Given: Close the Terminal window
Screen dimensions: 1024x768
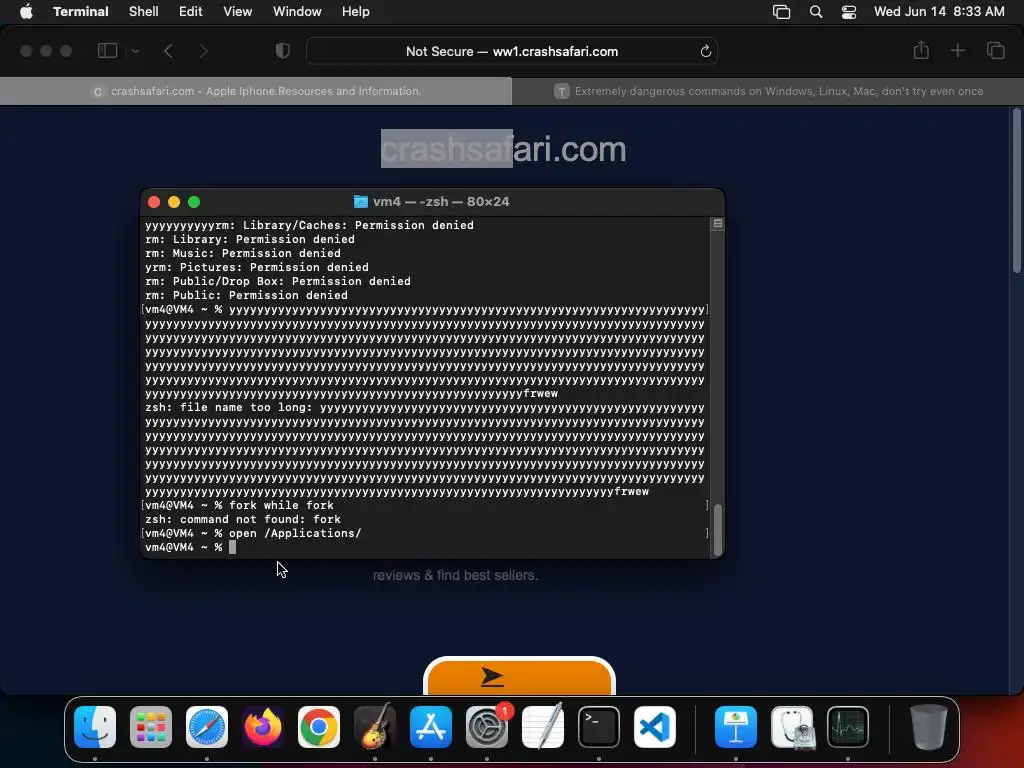Looking at the screenshot, I should click(x=154, y=202).
